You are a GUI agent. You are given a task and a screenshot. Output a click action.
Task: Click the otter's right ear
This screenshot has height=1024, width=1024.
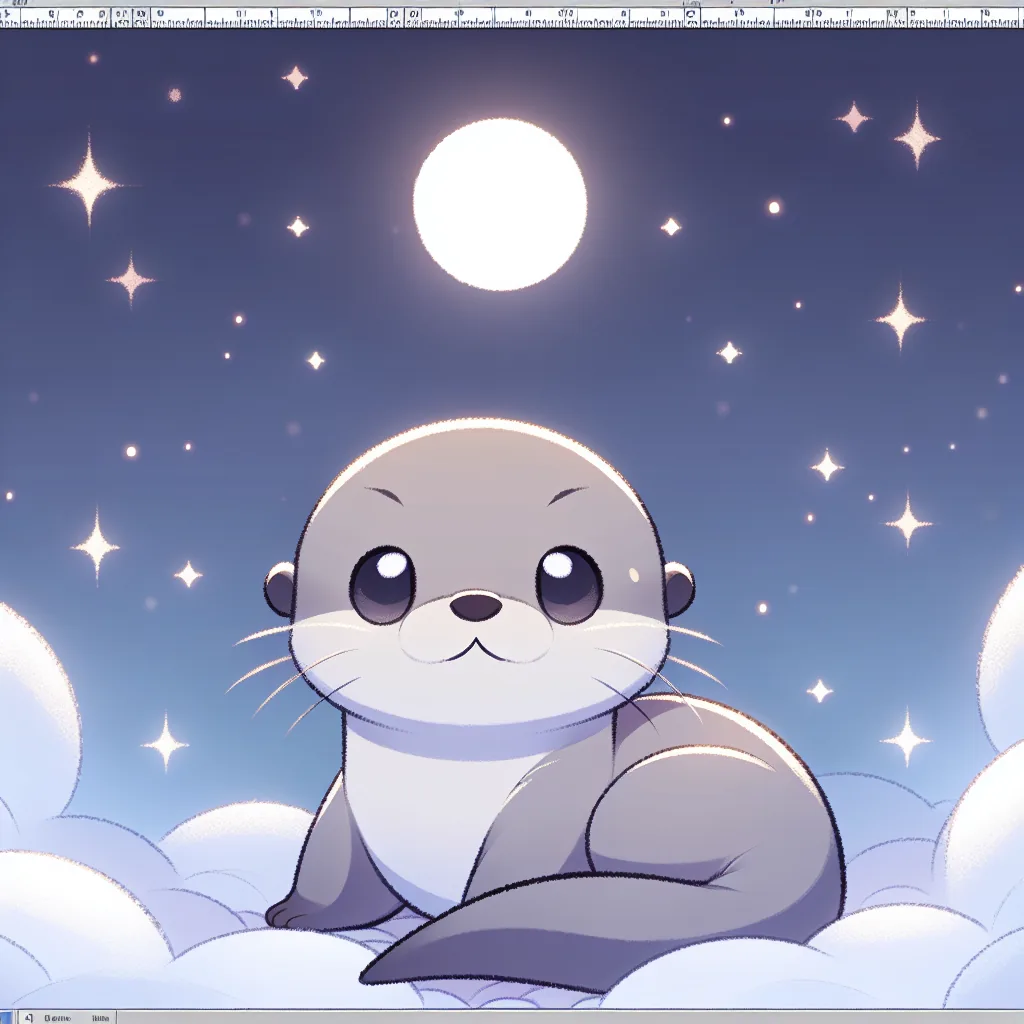point(680,588)
